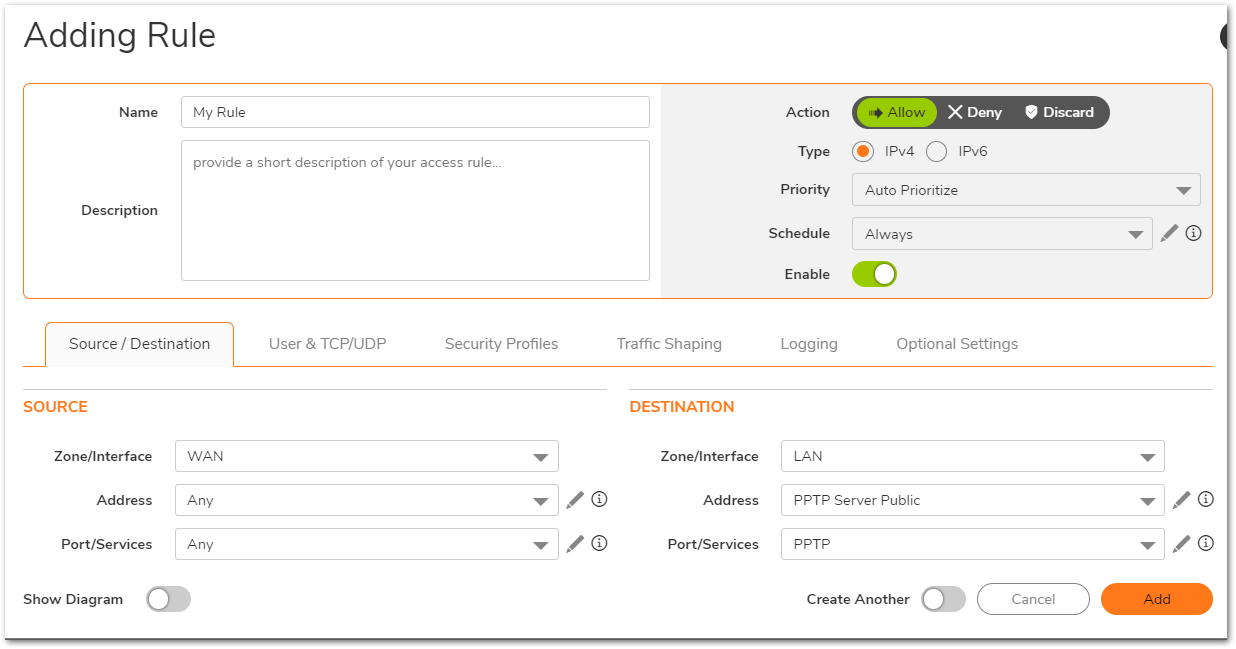
Task: Open the Priority dropdown
Action: [x=1026, y=190]
